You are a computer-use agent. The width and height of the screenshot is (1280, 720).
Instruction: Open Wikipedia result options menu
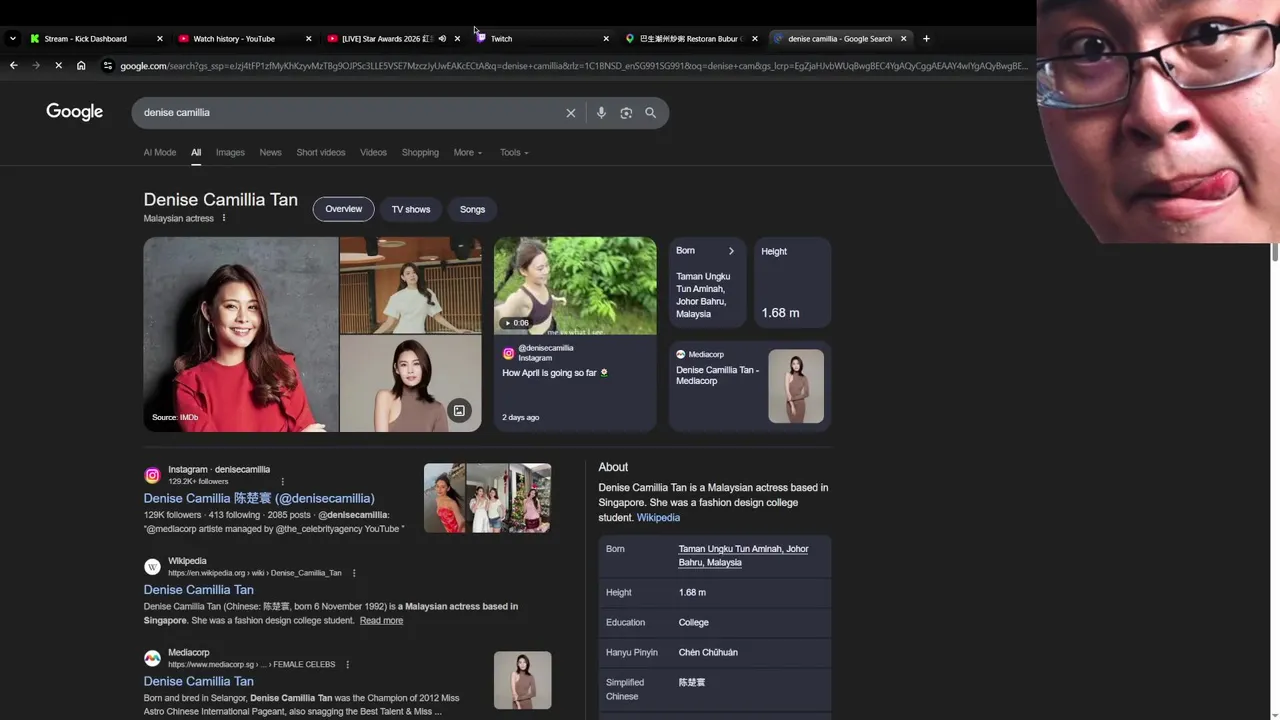[x=354, y=573]
